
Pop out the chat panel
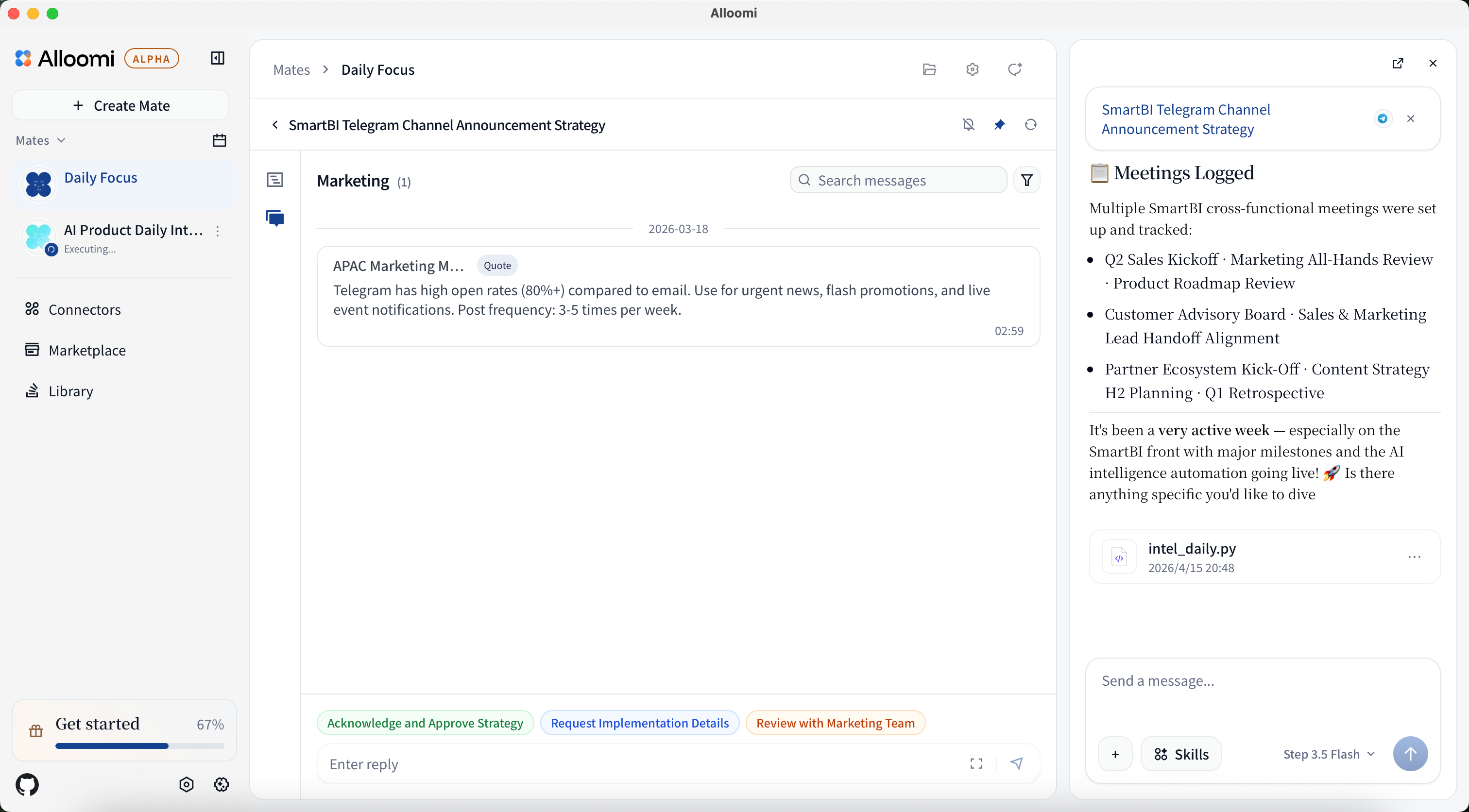tap(1398, 63)
